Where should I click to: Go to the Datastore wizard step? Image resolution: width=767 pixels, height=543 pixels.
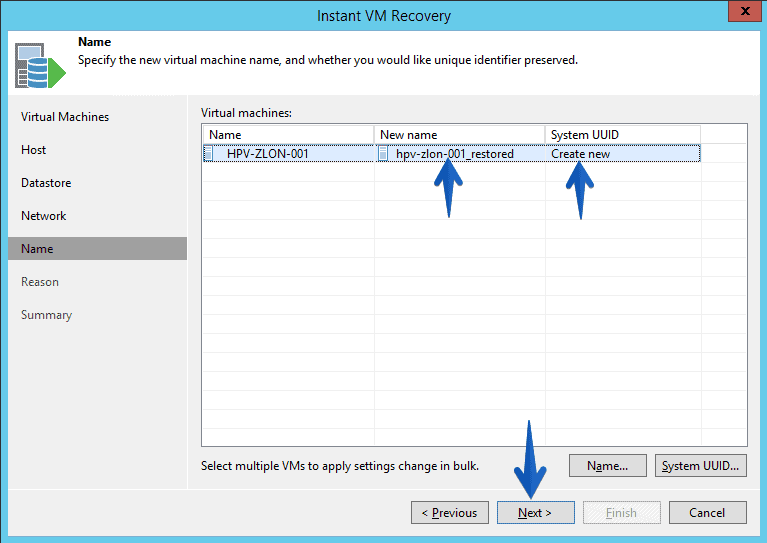click(46, 183)
